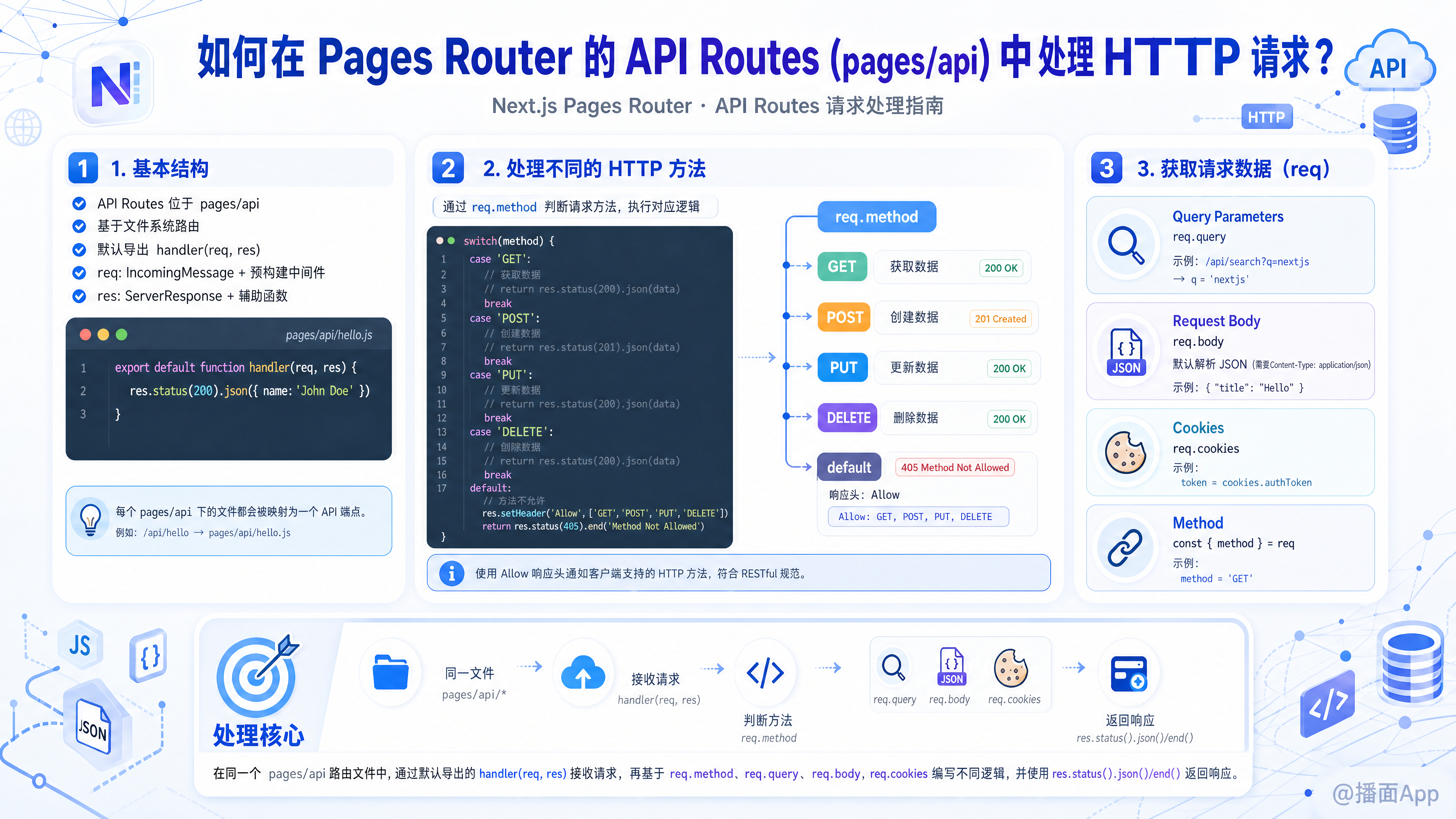This screenshot has width=1456, height=819.
Task: Click the JSON icon above req.body label
Action: pyautogui.click(x=952, y=667)
